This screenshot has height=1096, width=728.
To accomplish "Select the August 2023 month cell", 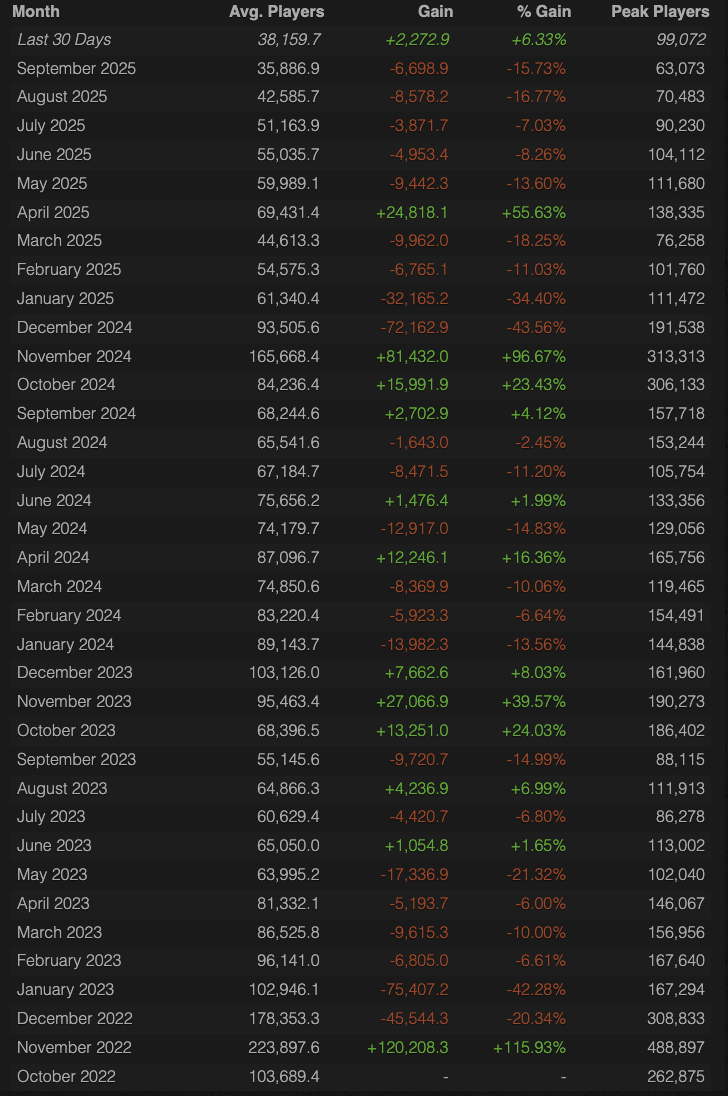I will [62, 788].
